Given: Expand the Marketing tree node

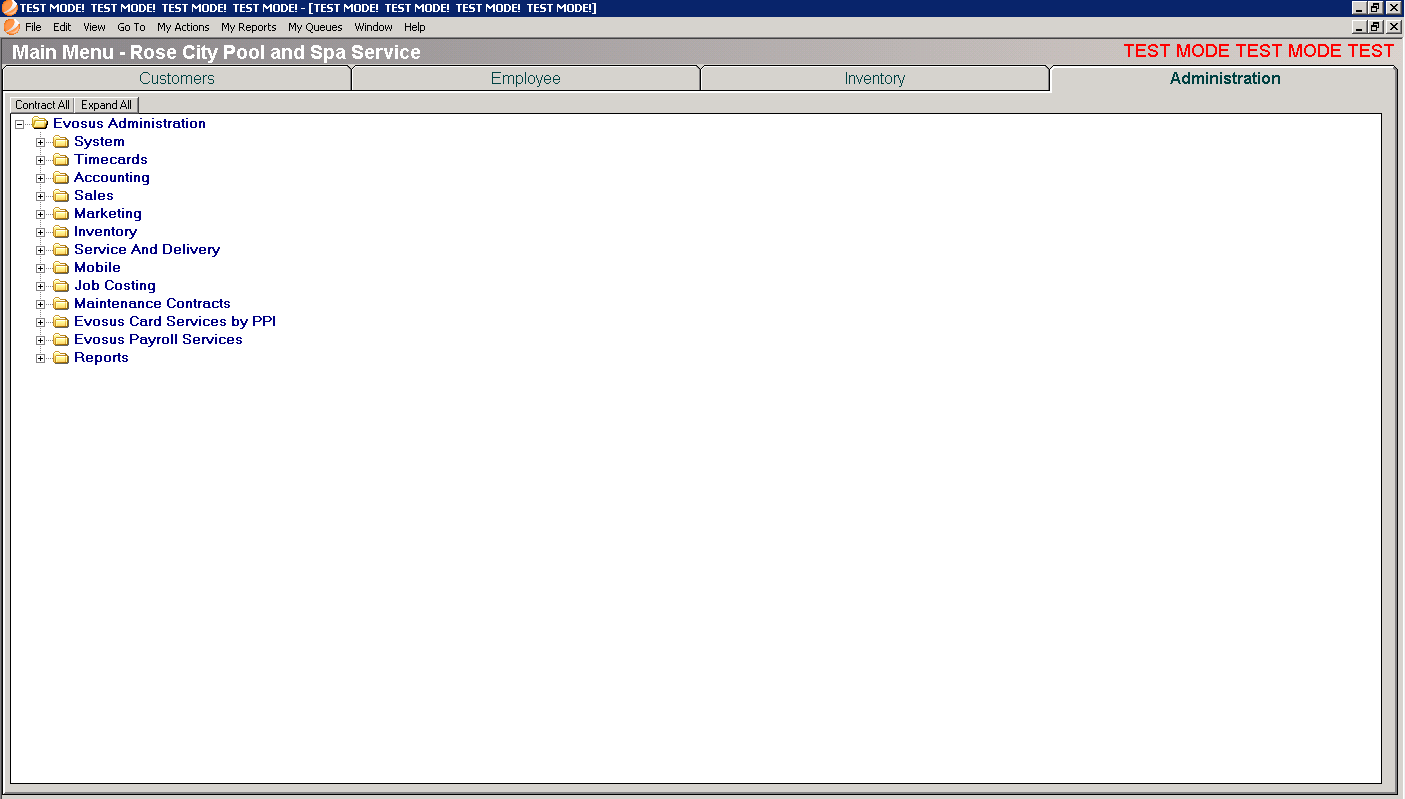Looking at the screenshot, I should pyautogui.click(x=41, y=214).
